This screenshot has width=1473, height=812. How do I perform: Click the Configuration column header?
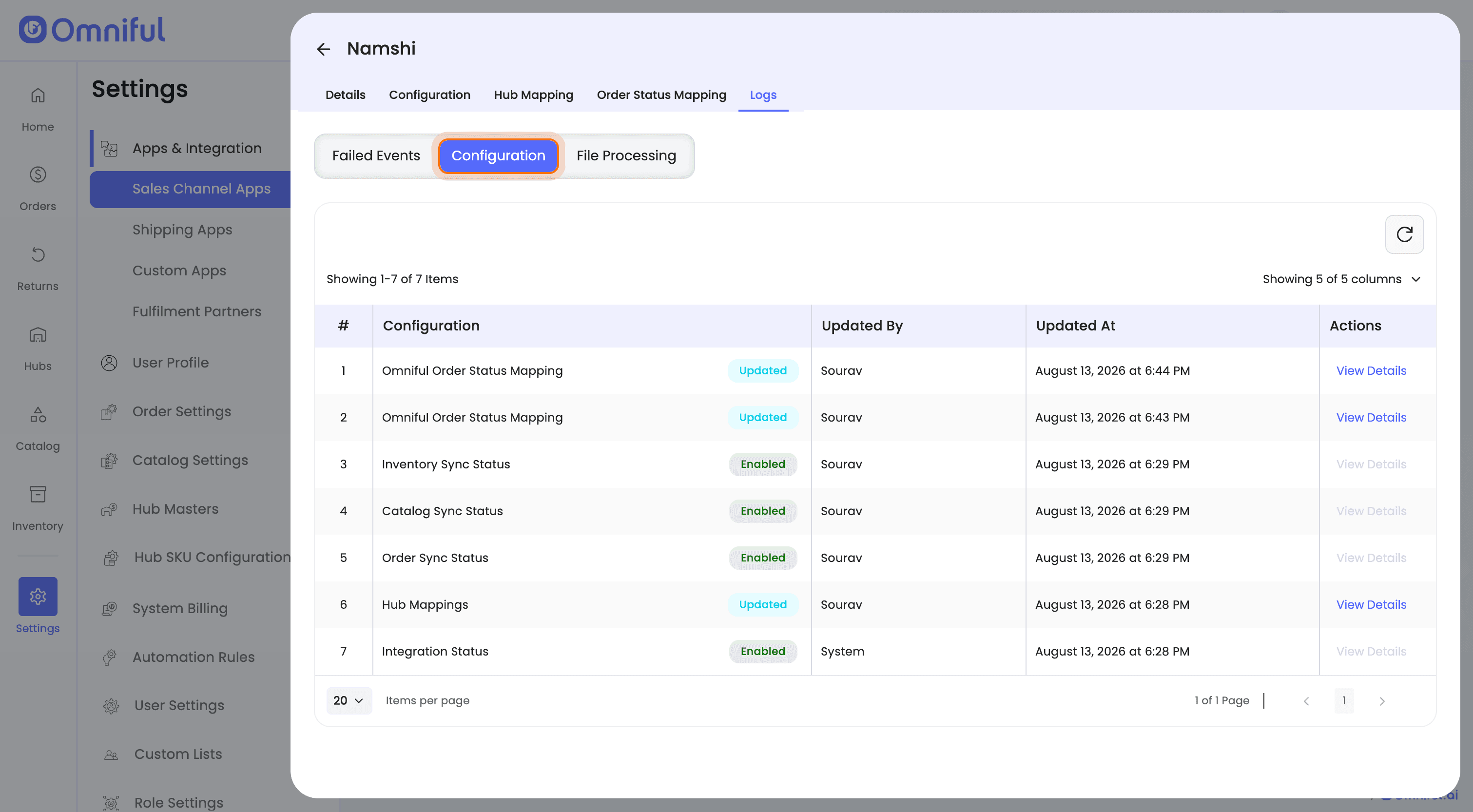(431, 326)
